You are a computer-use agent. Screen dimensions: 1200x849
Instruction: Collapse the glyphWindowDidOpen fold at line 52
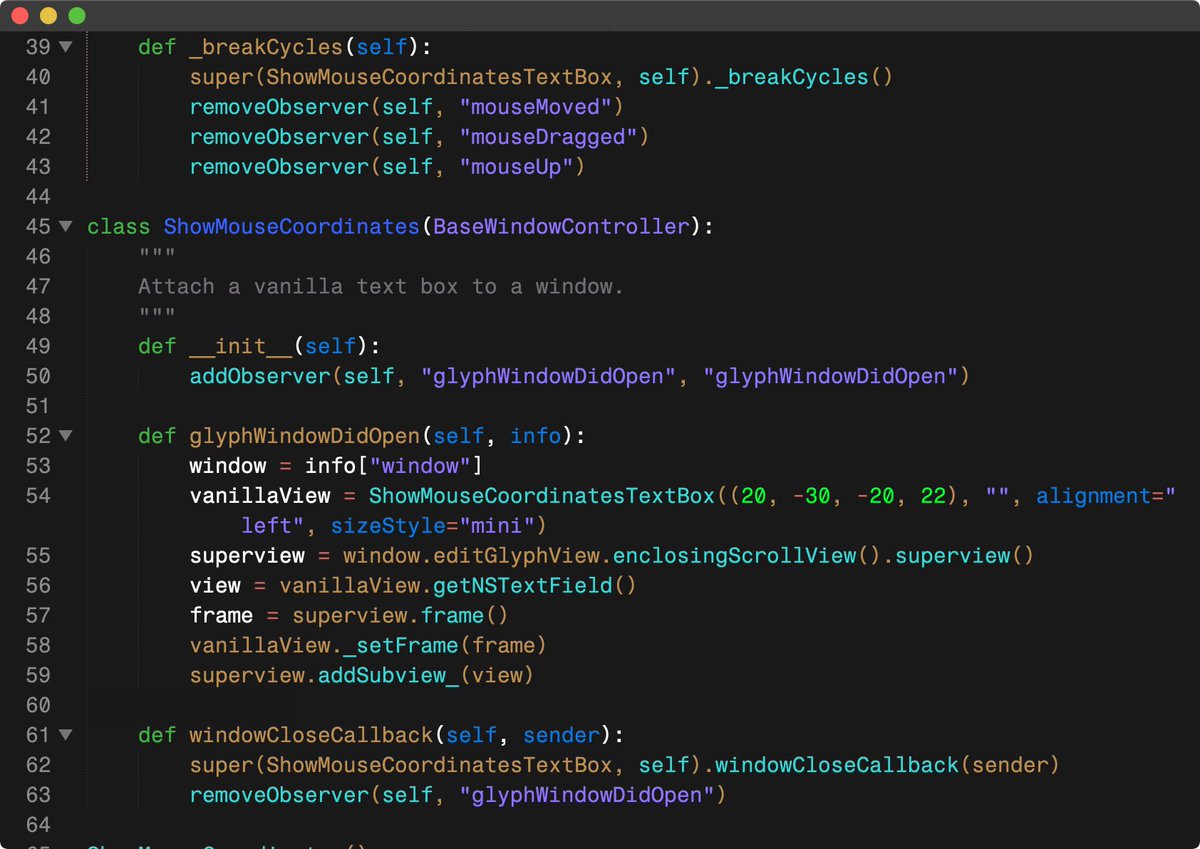point(66,436)
